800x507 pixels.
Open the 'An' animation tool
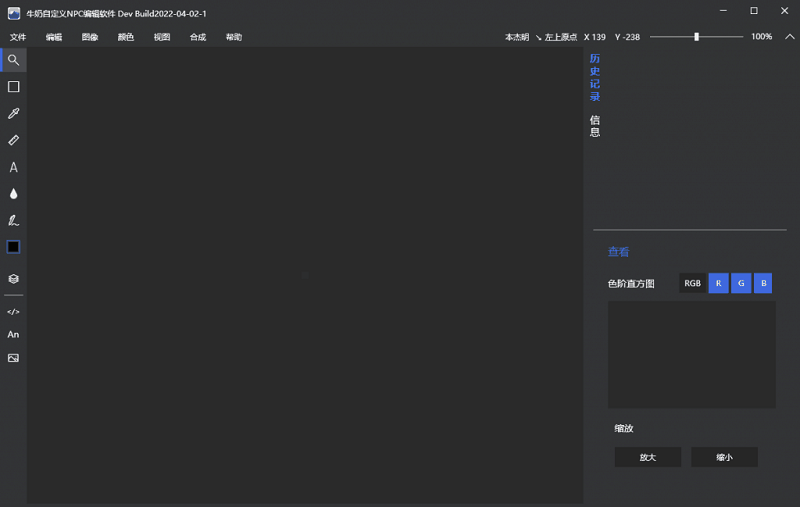pyautogui.click(x=13, y=335)
